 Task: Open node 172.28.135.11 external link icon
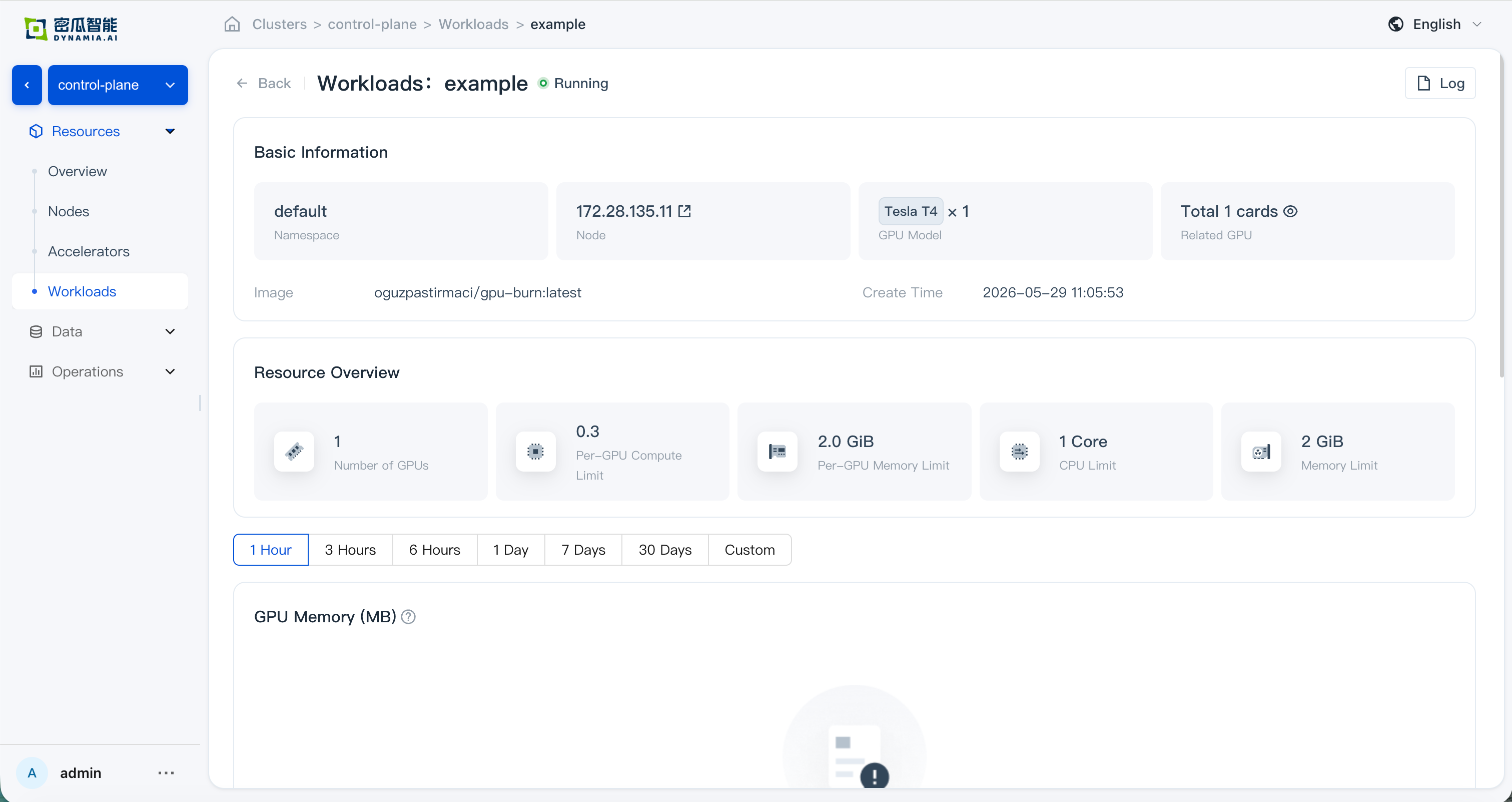(x=684, y=211)
